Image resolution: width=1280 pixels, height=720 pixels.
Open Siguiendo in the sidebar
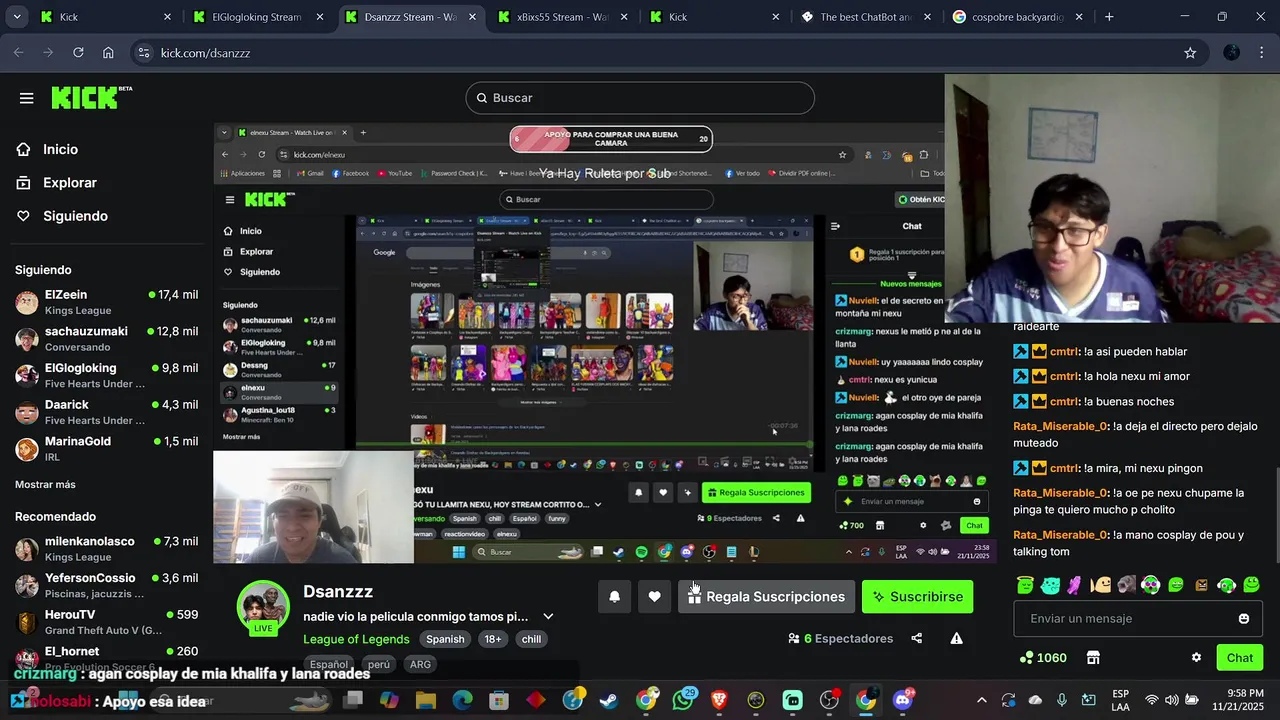click(x=75, y=216)
